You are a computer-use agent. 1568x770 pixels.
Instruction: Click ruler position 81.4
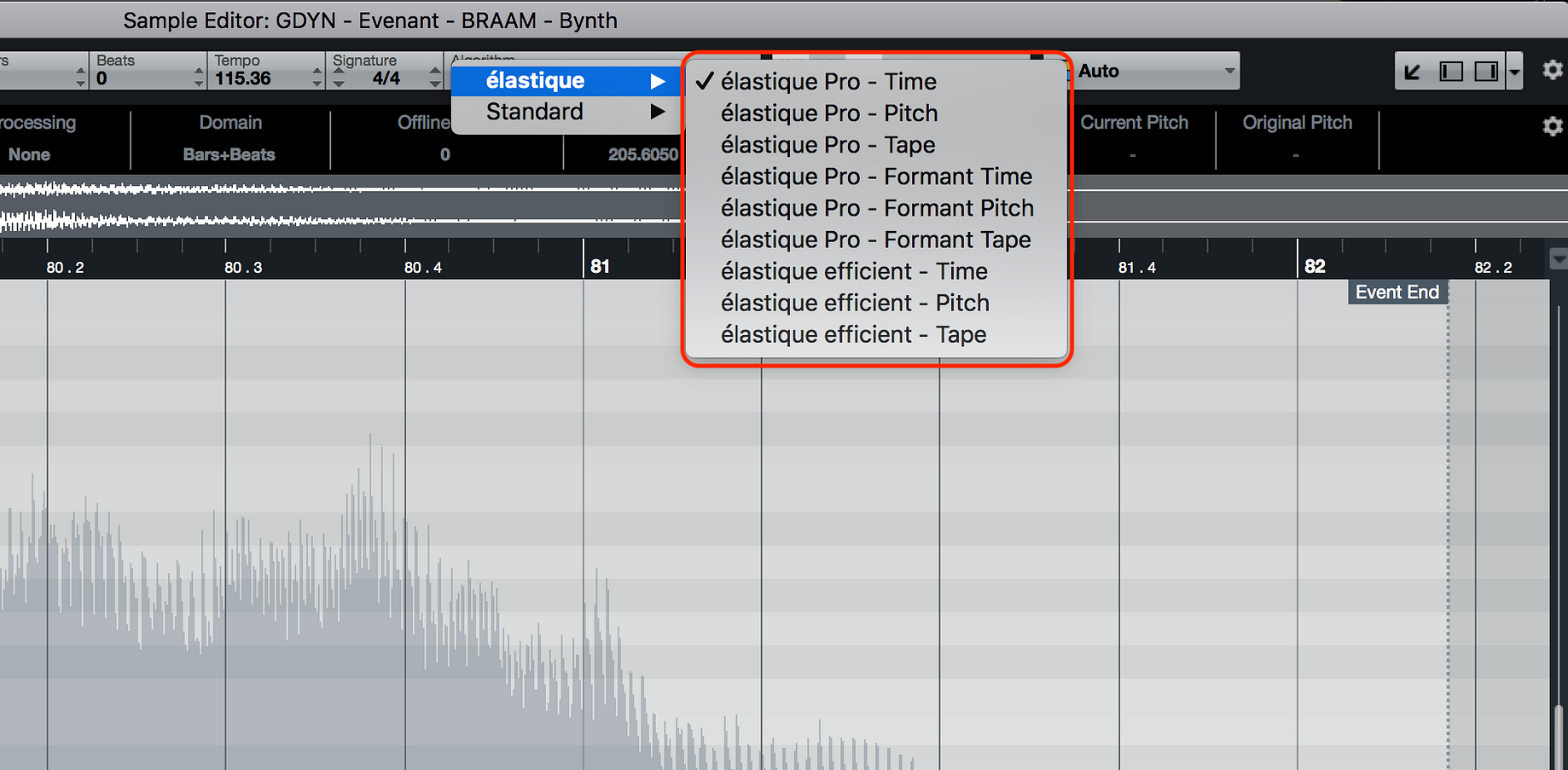(1137, 268)
